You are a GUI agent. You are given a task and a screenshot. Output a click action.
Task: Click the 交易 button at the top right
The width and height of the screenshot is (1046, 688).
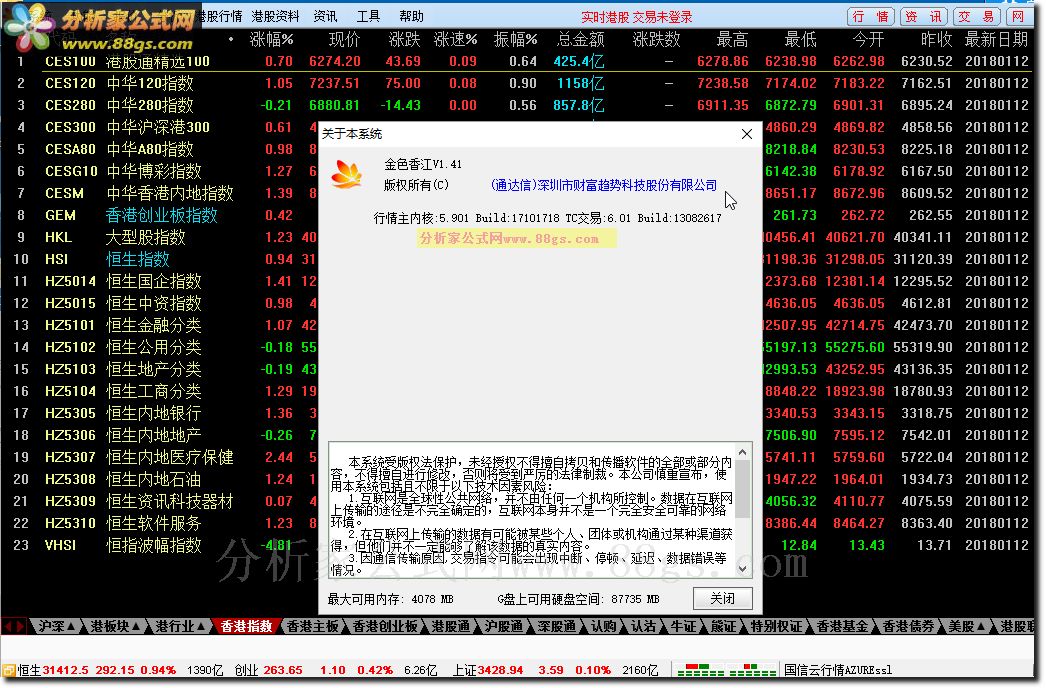[976, 17]
